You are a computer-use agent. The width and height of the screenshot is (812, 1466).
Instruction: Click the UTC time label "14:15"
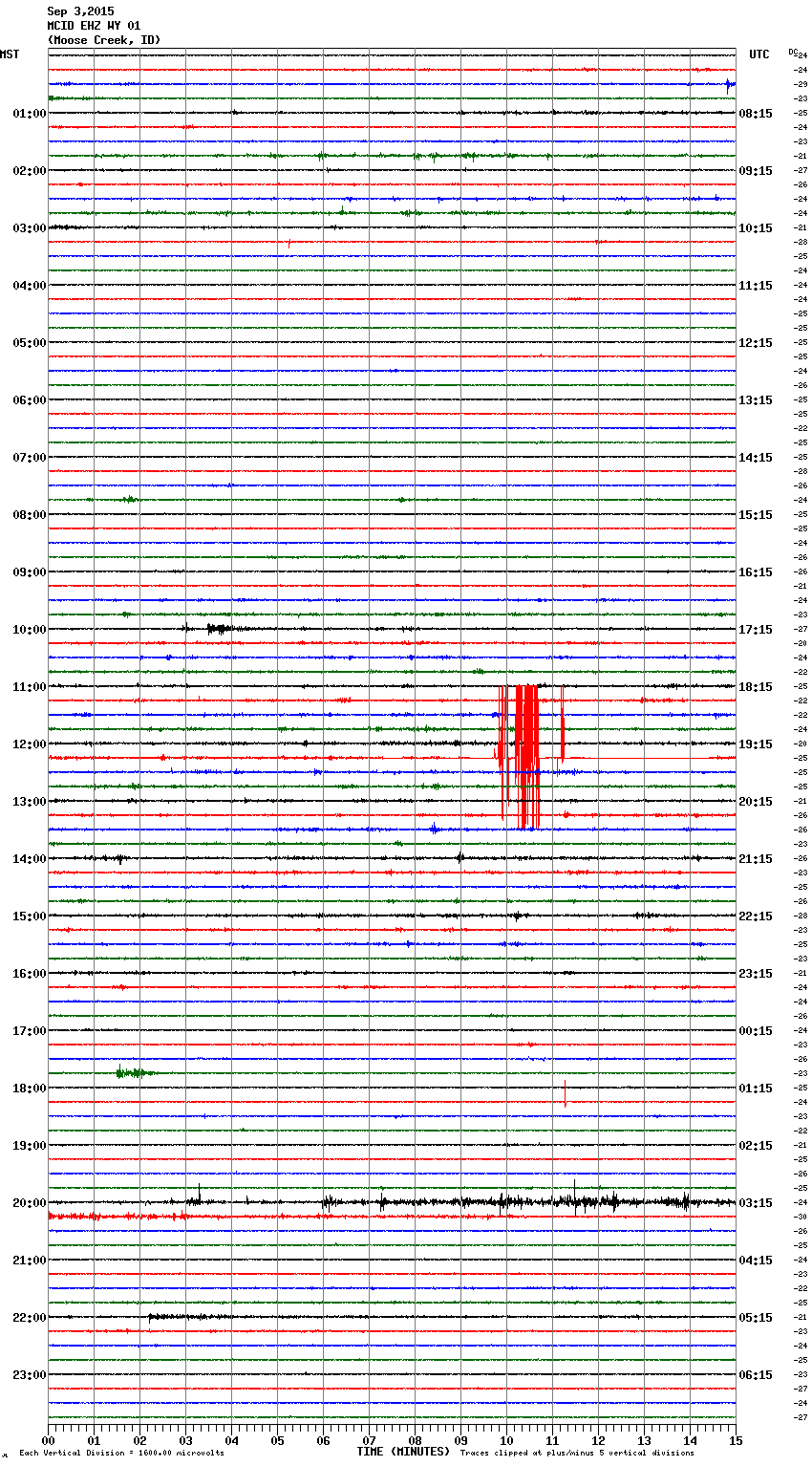pyautogui.click(x=756, y=458)
